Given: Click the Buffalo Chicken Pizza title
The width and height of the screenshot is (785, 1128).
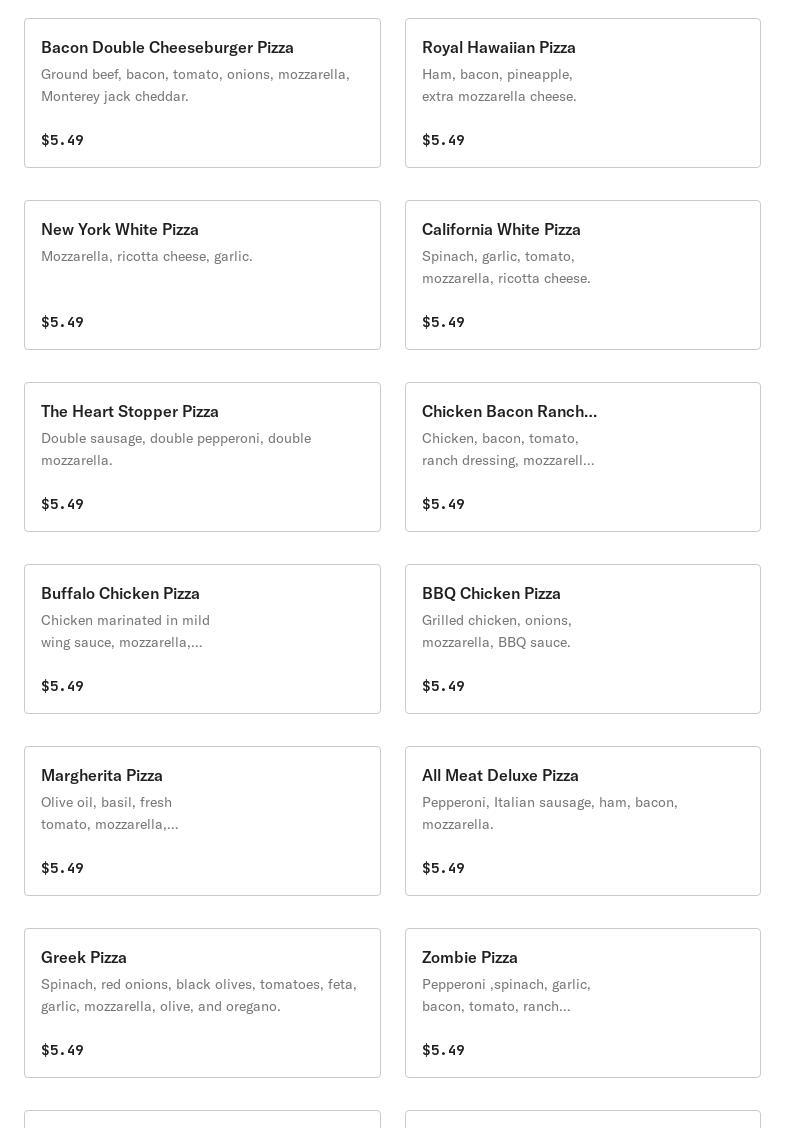Looking at the screenshot, I should [120, 593].
